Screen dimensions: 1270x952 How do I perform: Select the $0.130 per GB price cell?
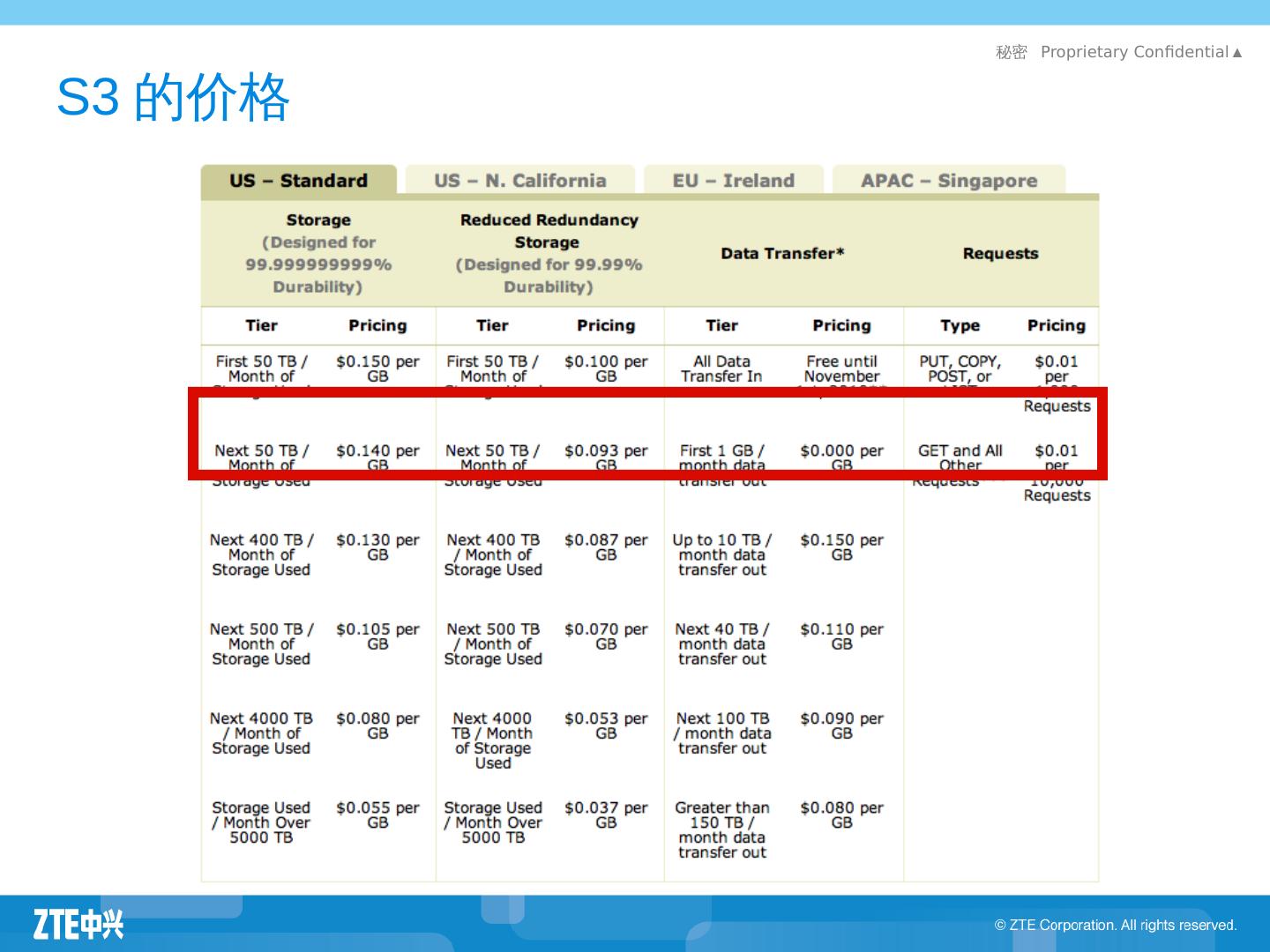tap(377, 547)
